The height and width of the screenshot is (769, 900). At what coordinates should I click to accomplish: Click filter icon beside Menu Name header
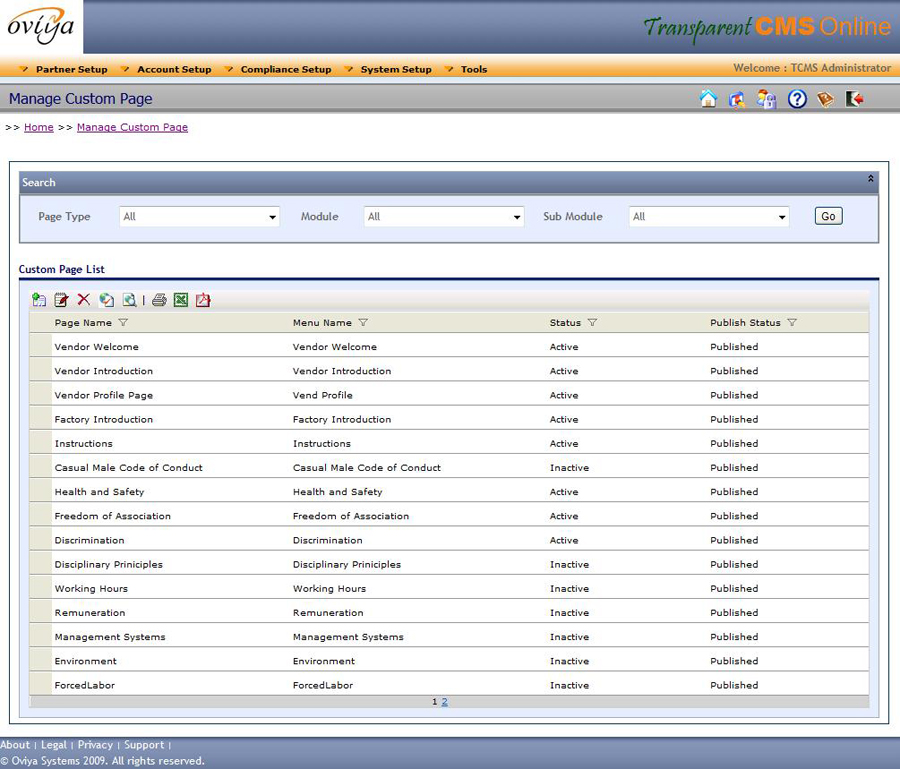click(x=363, y=323)
